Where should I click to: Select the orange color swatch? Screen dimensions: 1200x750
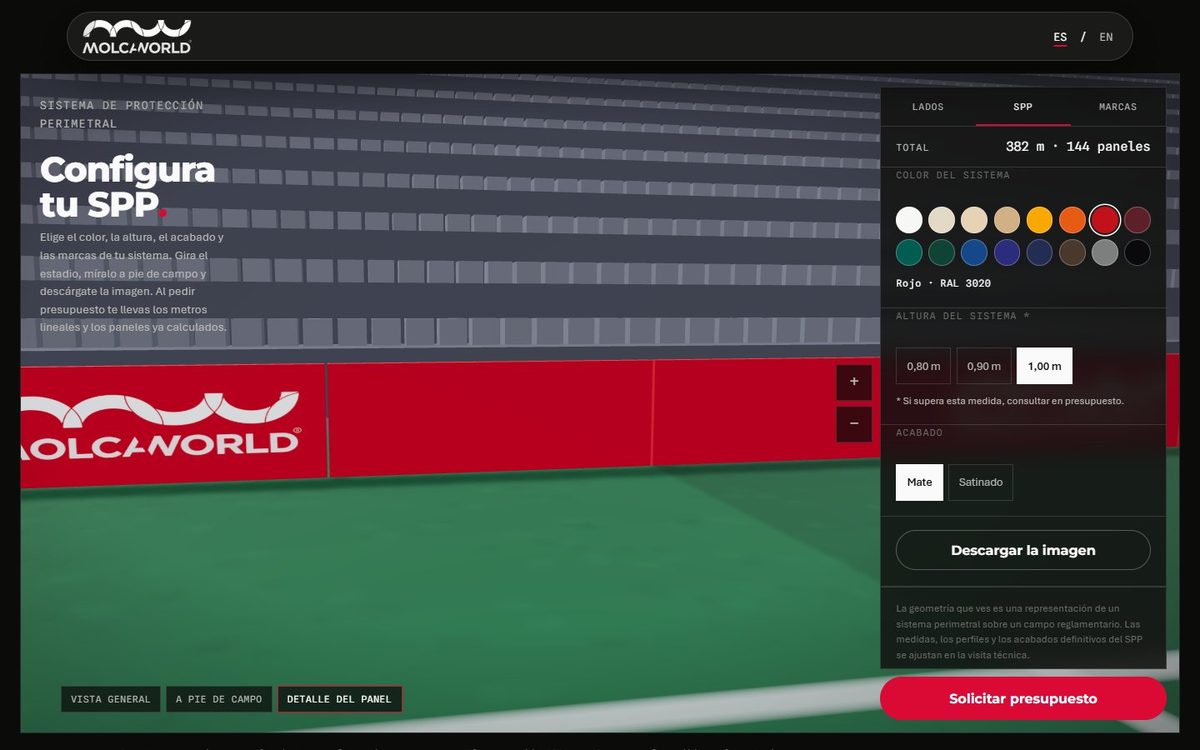[x=1072, y=220]
